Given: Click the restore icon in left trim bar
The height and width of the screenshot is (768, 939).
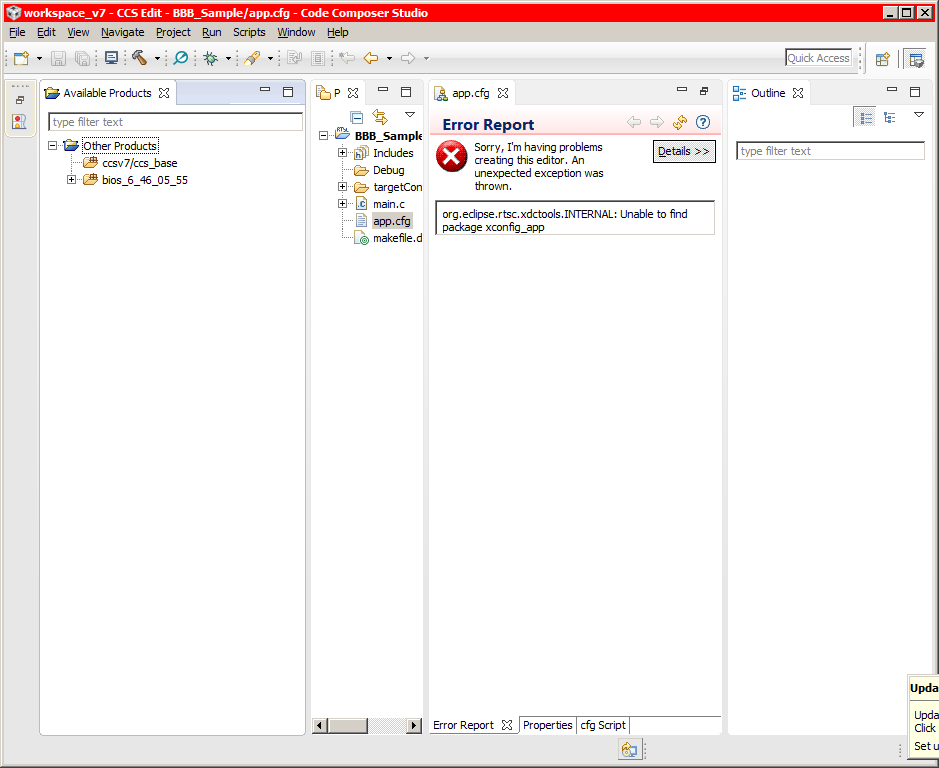Looking at the screenshot, I should pyautogui.click(x=20, y=100).
